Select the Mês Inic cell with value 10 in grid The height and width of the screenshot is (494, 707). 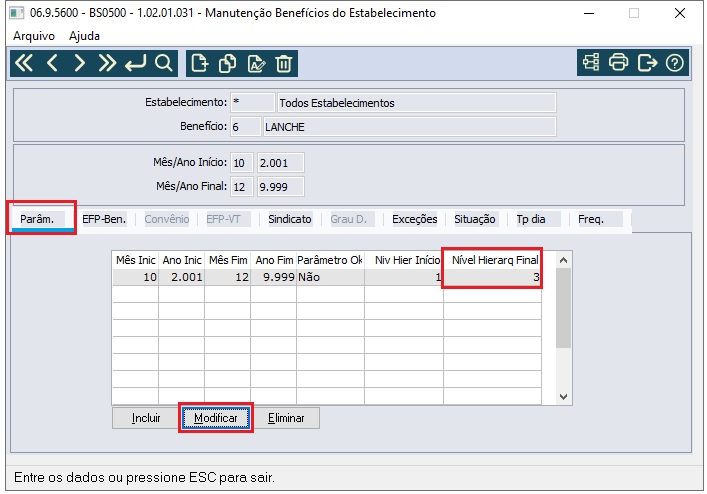[135, 277]
